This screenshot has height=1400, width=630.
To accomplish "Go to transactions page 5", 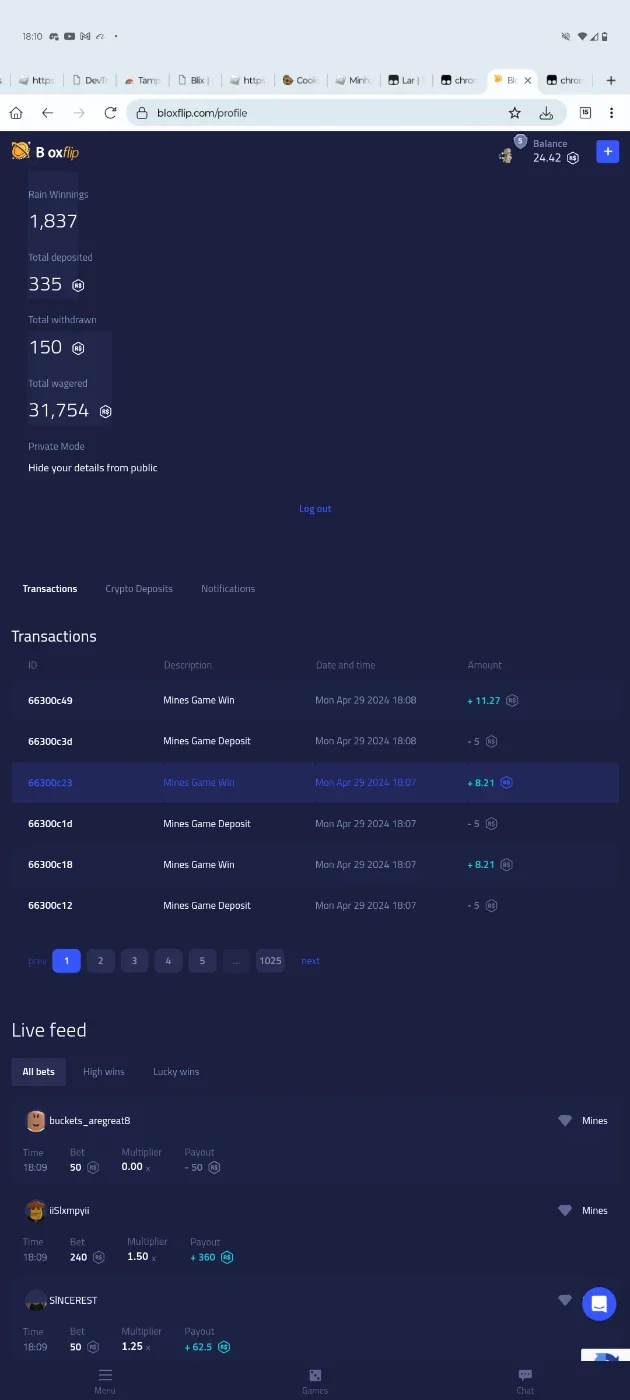I will click(202, 961).
